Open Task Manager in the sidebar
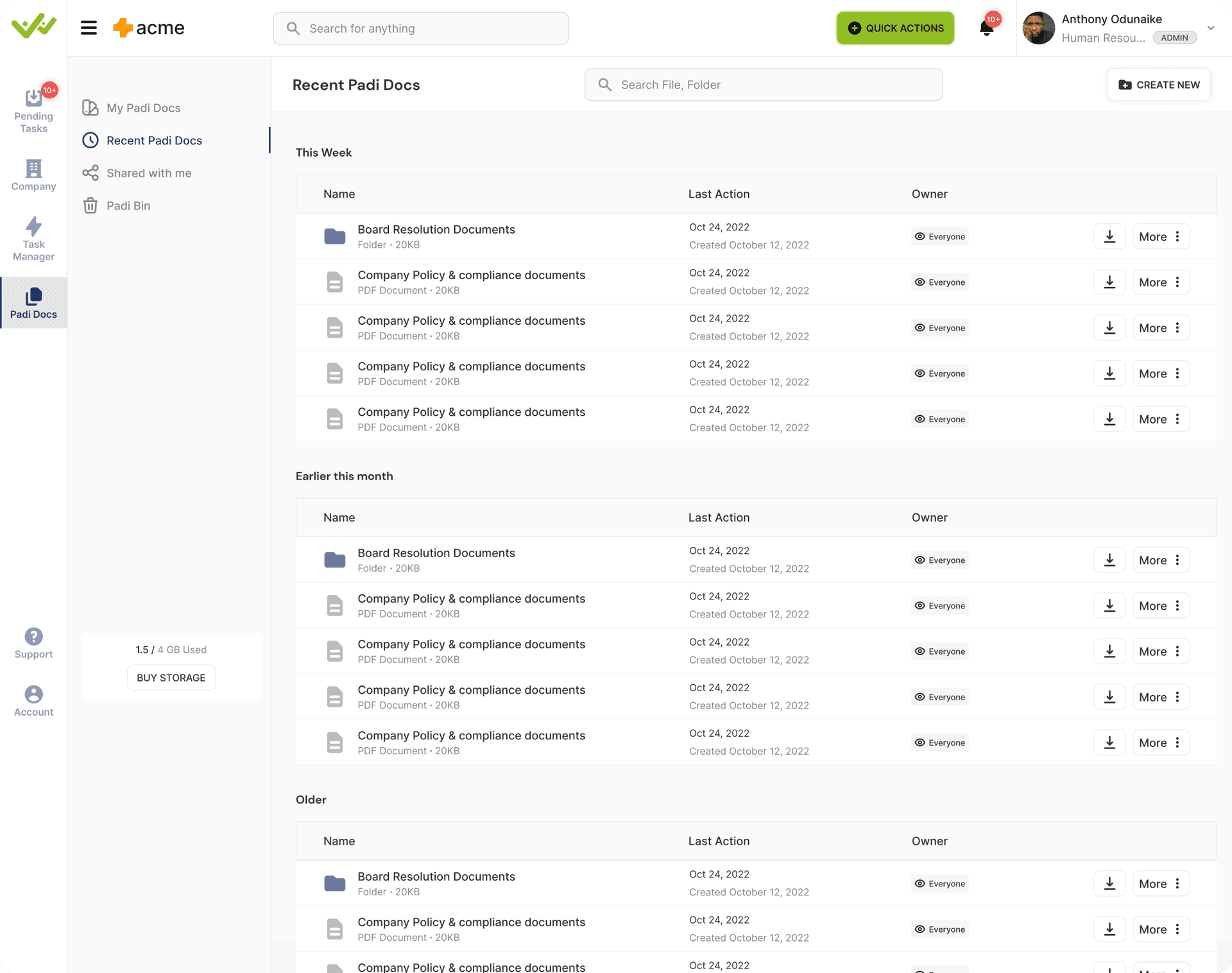1232x973 pixels. click(33, 238)
